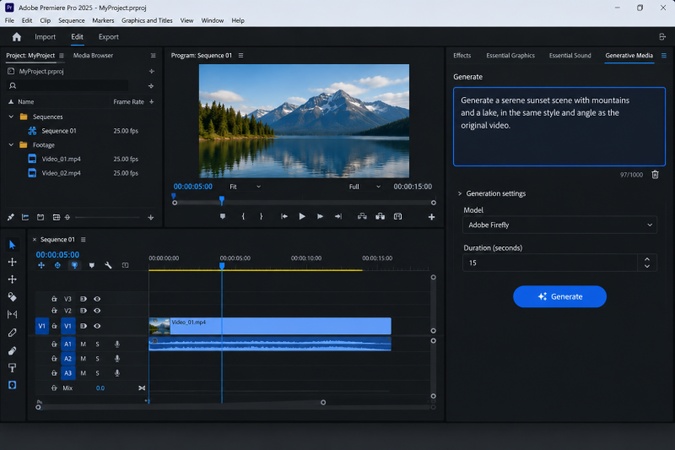Click the Program monitor playhead scrubber
Image resolution: width=675 pixels, height=450 pixels.
(222, 200)
